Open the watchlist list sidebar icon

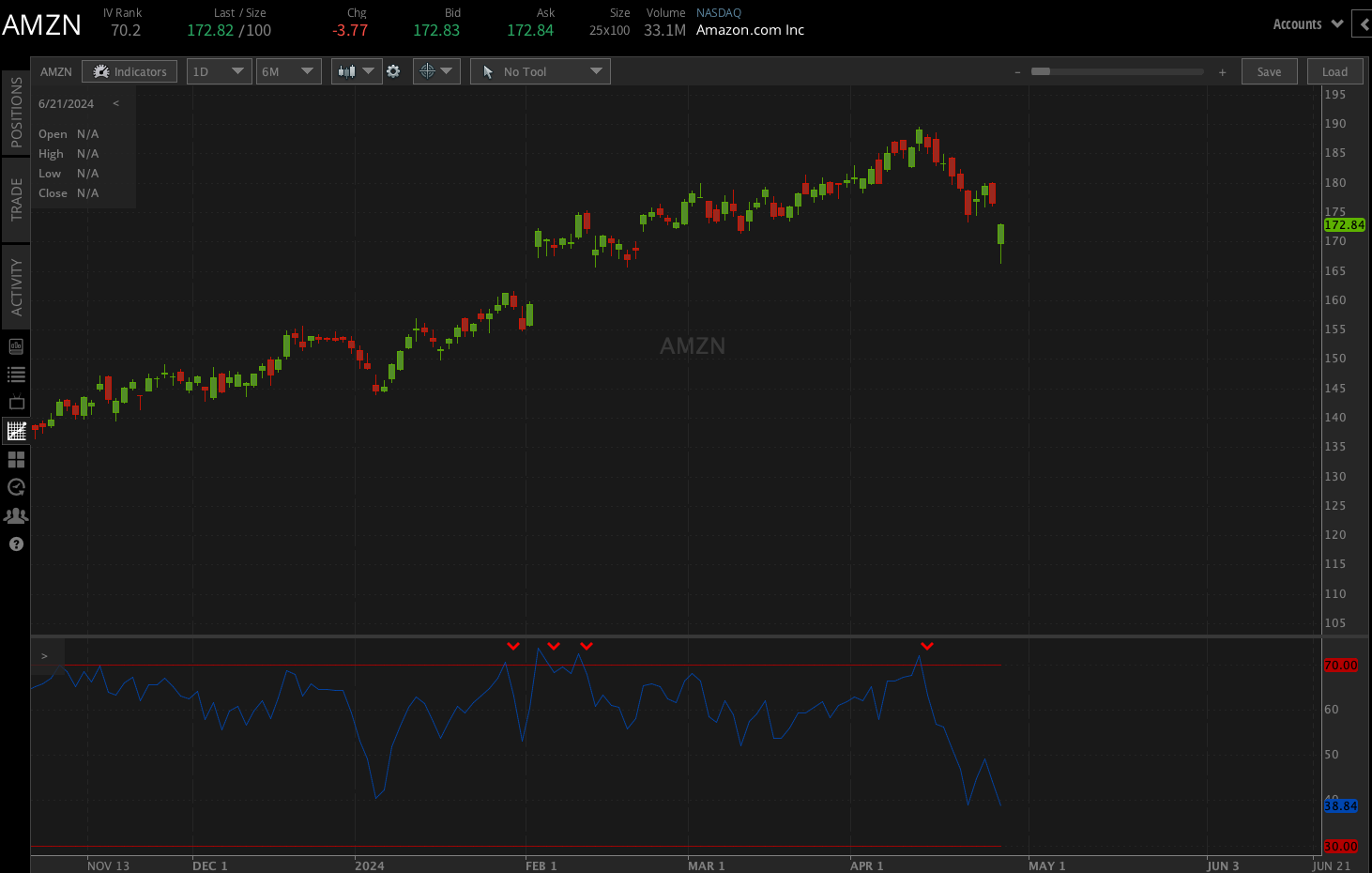tap(16, 375)
